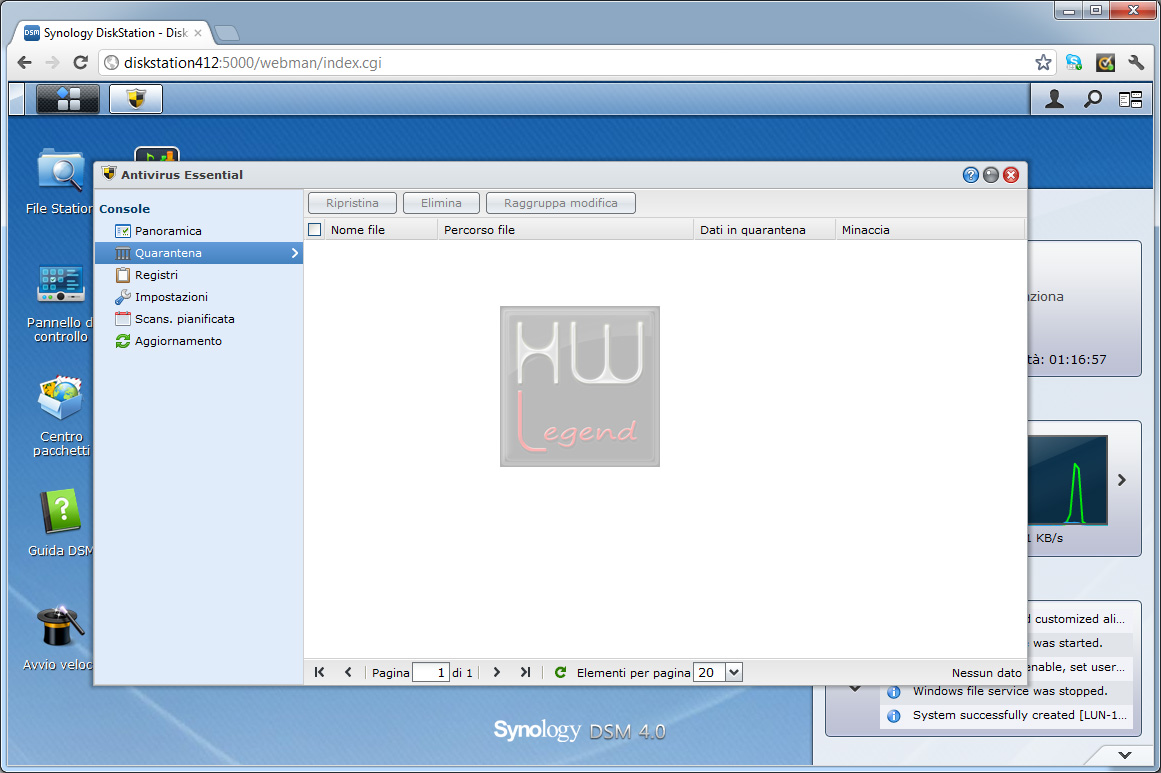The height and width of the screenshot is (773, 1161).
Task: Click the Elimina button
Action: [x=441, y=203]
